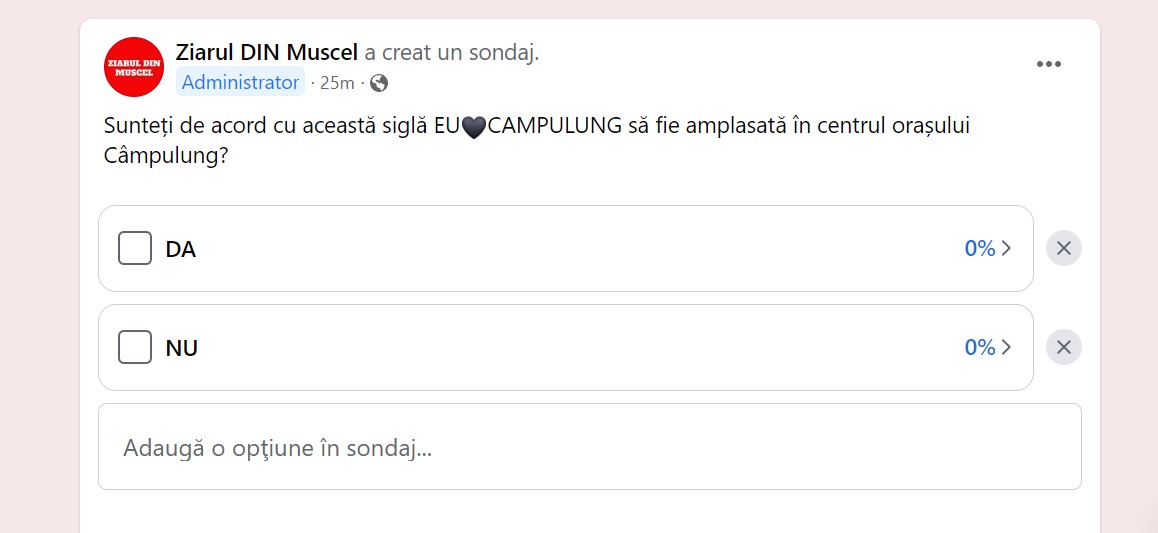Viewport: 1158px width, 533px height.
Task: Expand DA voters with the chevron arrow
Action: point(1006,249)
